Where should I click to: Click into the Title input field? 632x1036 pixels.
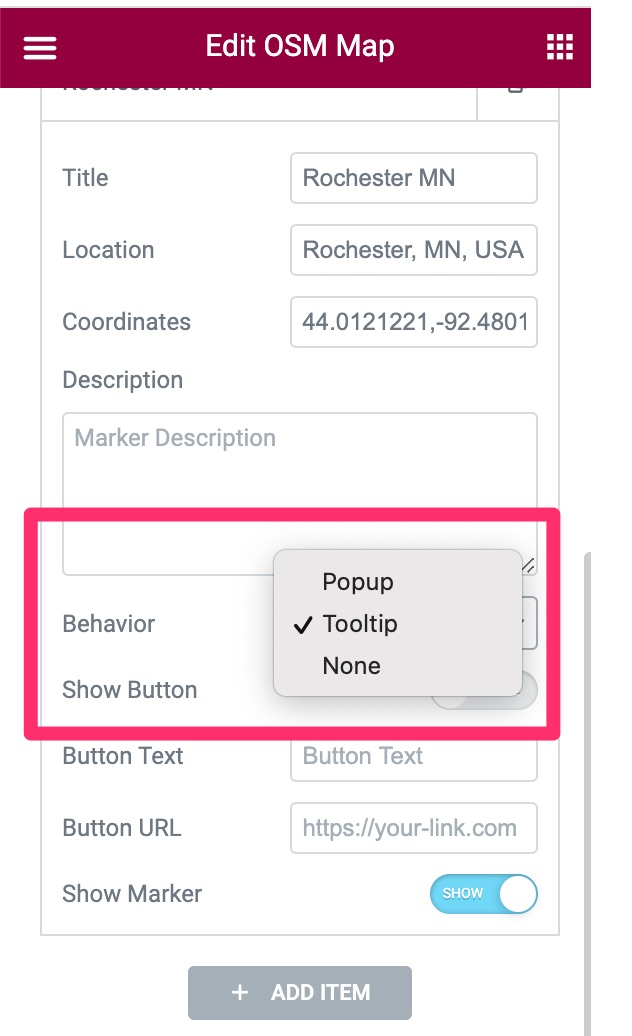(x=413, y=178)
